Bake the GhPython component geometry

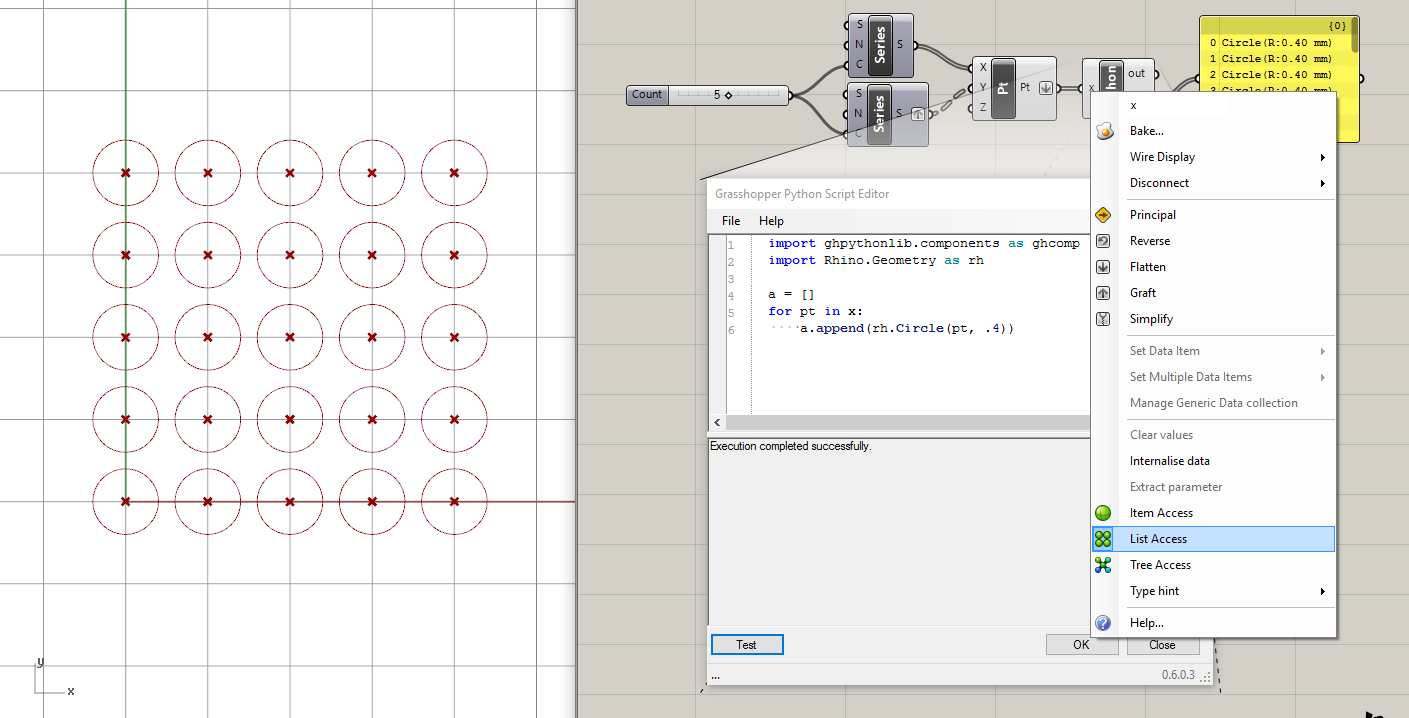(1145, 130)
